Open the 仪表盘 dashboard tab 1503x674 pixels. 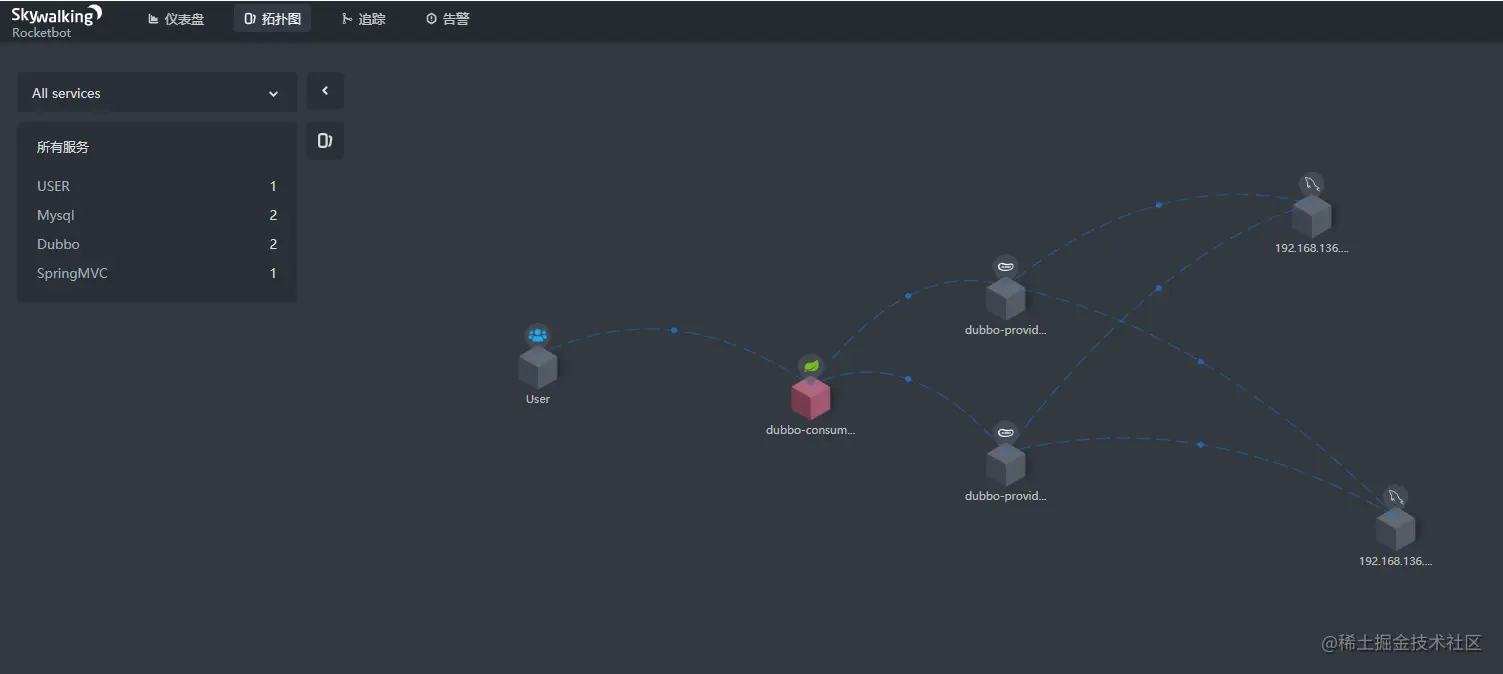click(176, 19)
